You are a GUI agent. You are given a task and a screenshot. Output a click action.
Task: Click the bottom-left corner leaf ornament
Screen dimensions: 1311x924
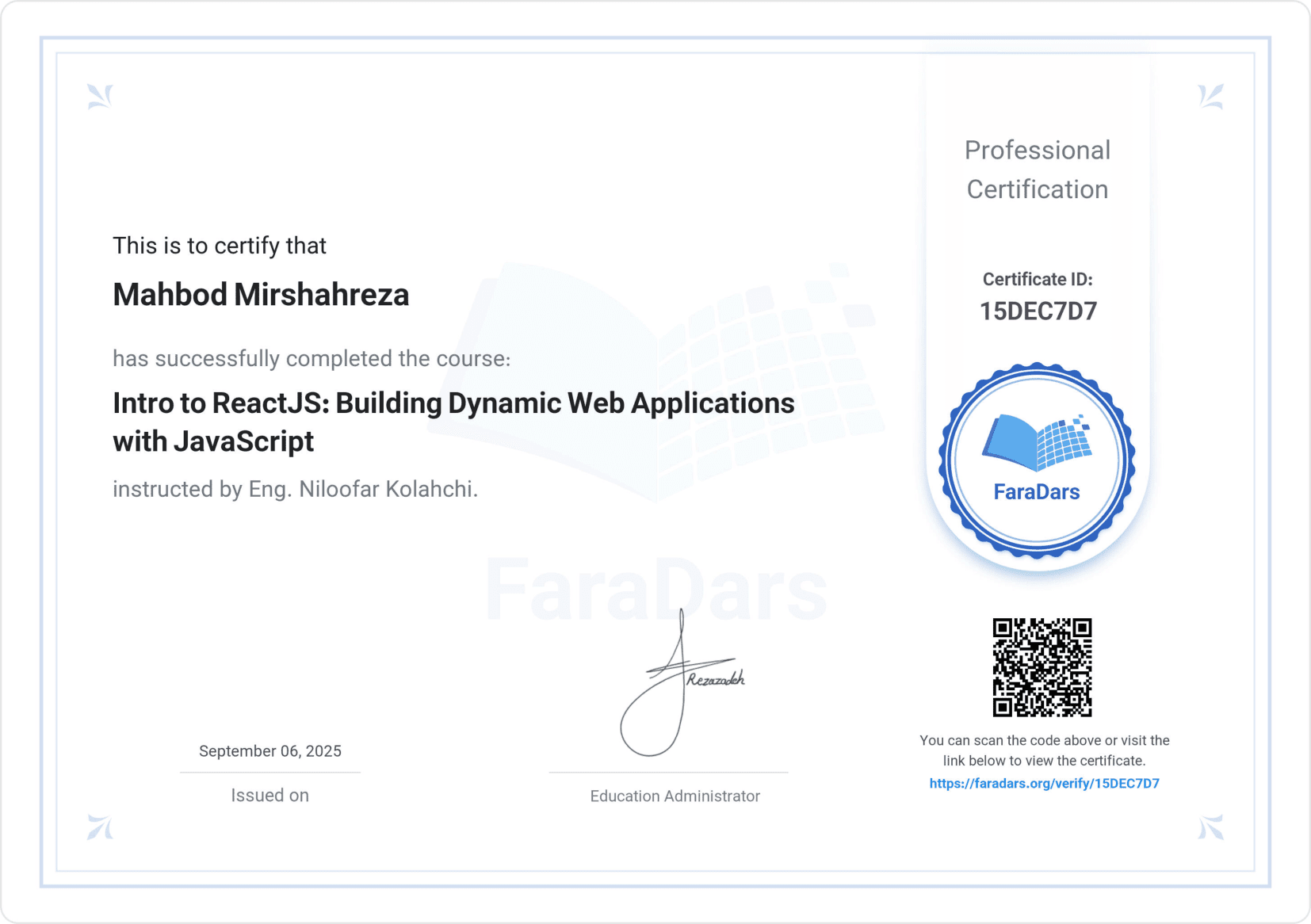tap(100, 827)
